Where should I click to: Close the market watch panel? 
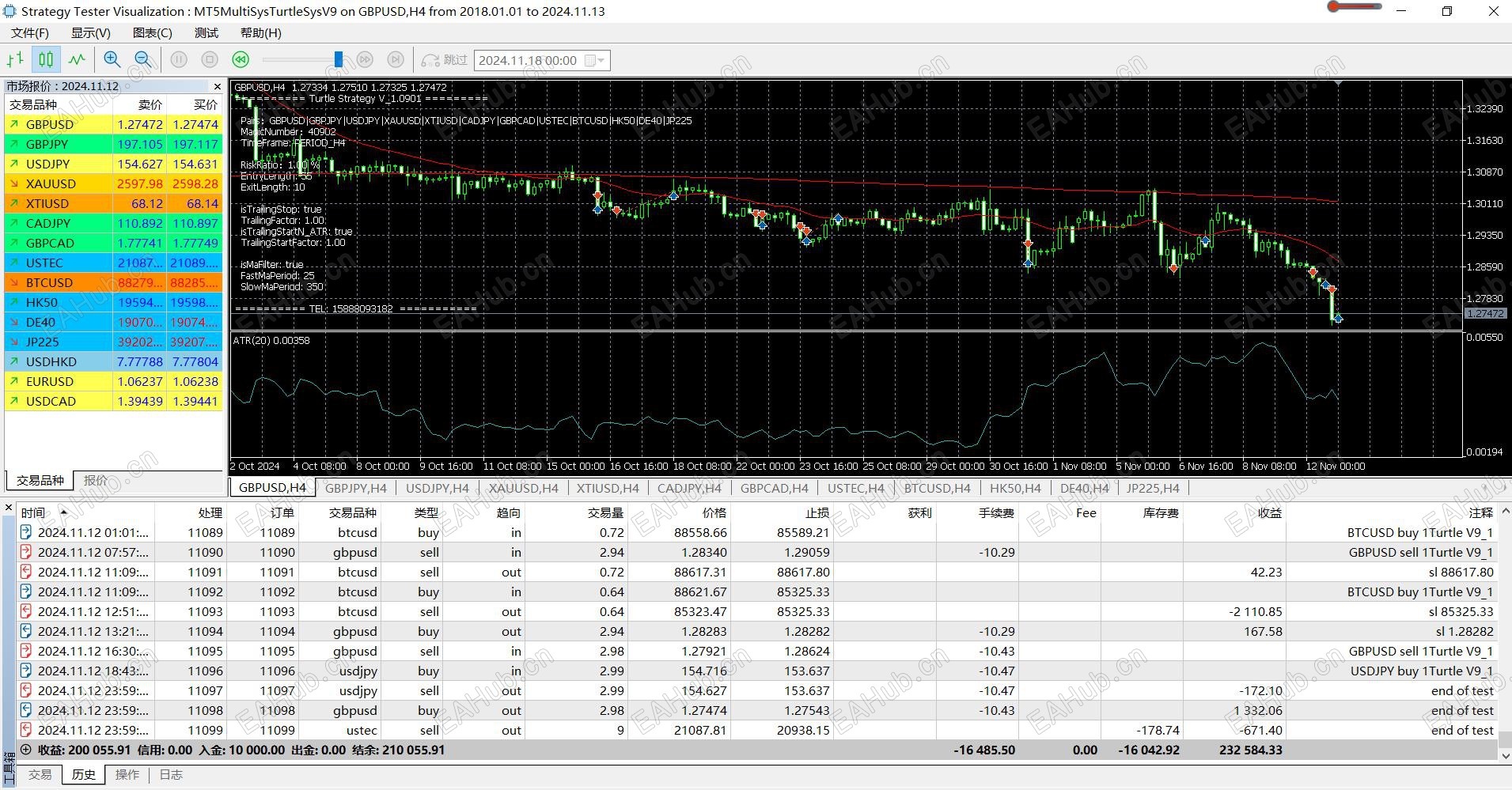point(218,86)
